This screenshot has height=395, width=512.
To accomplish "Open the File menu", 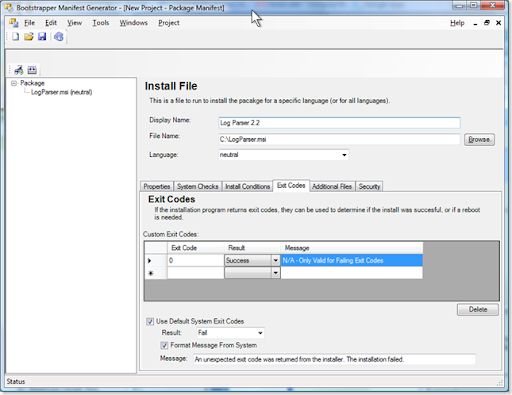I will [29, 23].
